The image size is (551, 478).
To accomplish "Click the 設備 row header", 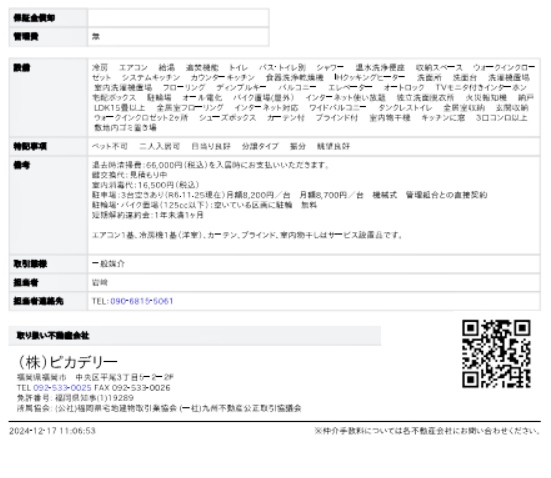I will click(48, 97).
